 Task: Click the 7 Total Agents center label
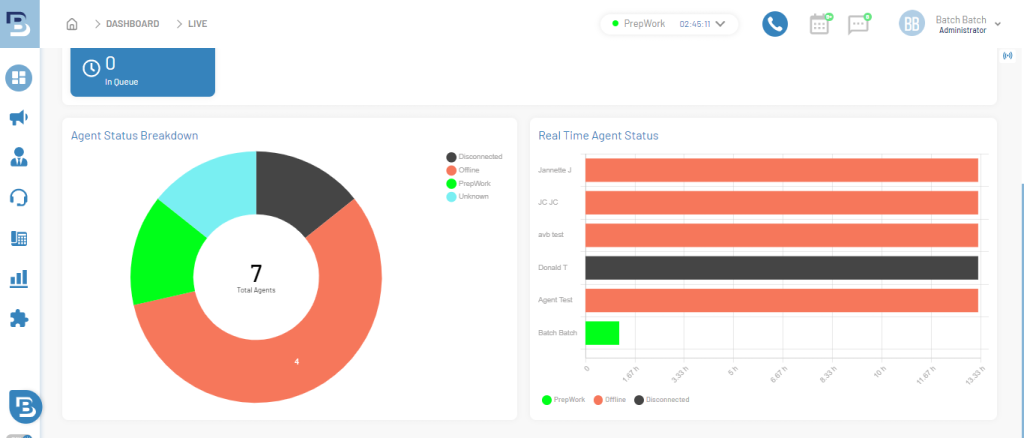(256, 278)
